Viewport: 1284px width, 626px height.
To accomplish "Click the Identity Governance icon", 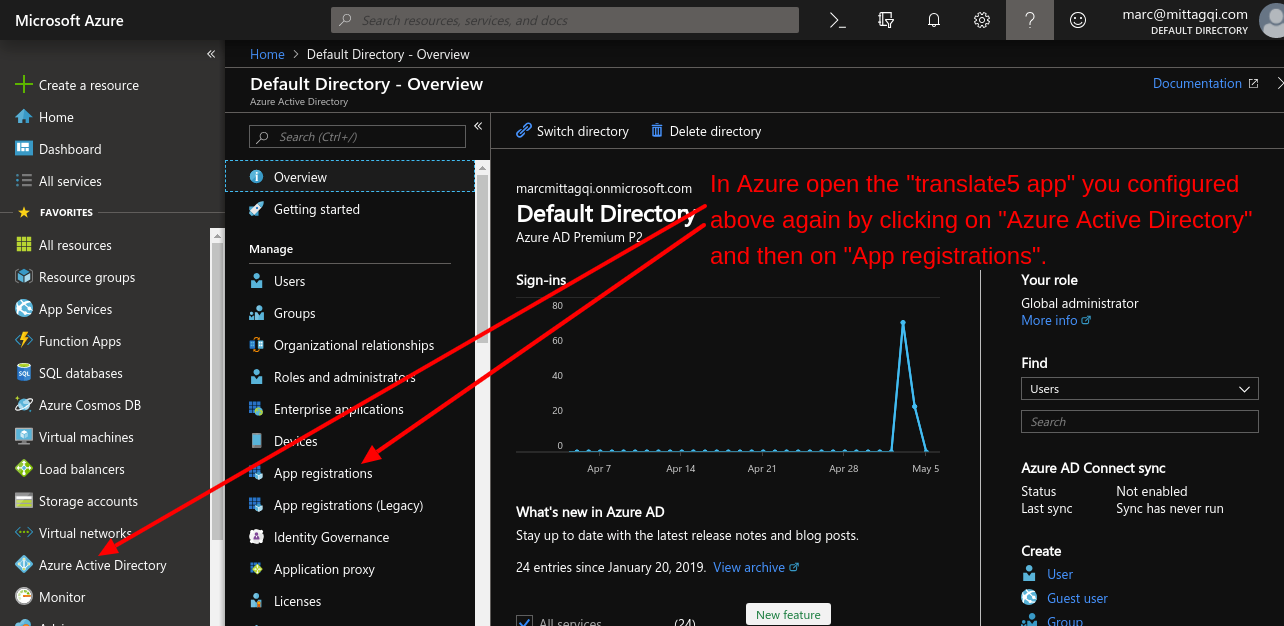I will (x=256, y=537).
